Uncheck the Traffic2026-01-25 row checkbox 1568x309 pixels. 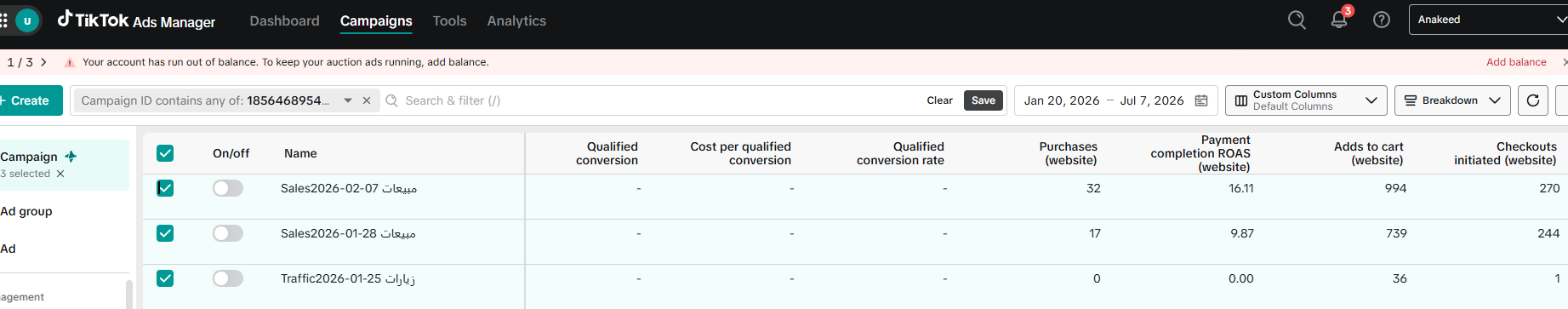[165, 278]
